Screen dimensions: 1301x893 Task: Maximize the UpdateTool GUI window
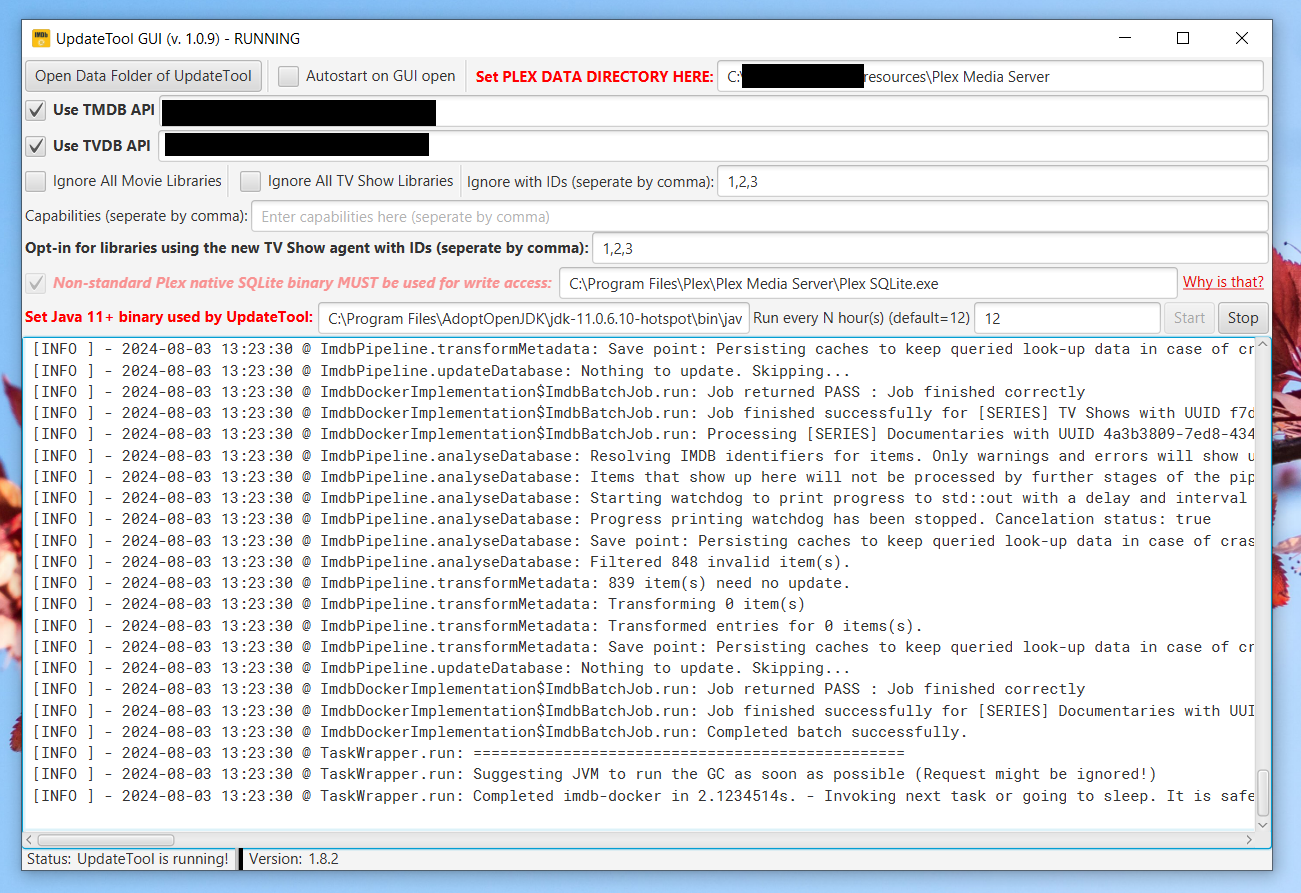(x=1183, y=39)
